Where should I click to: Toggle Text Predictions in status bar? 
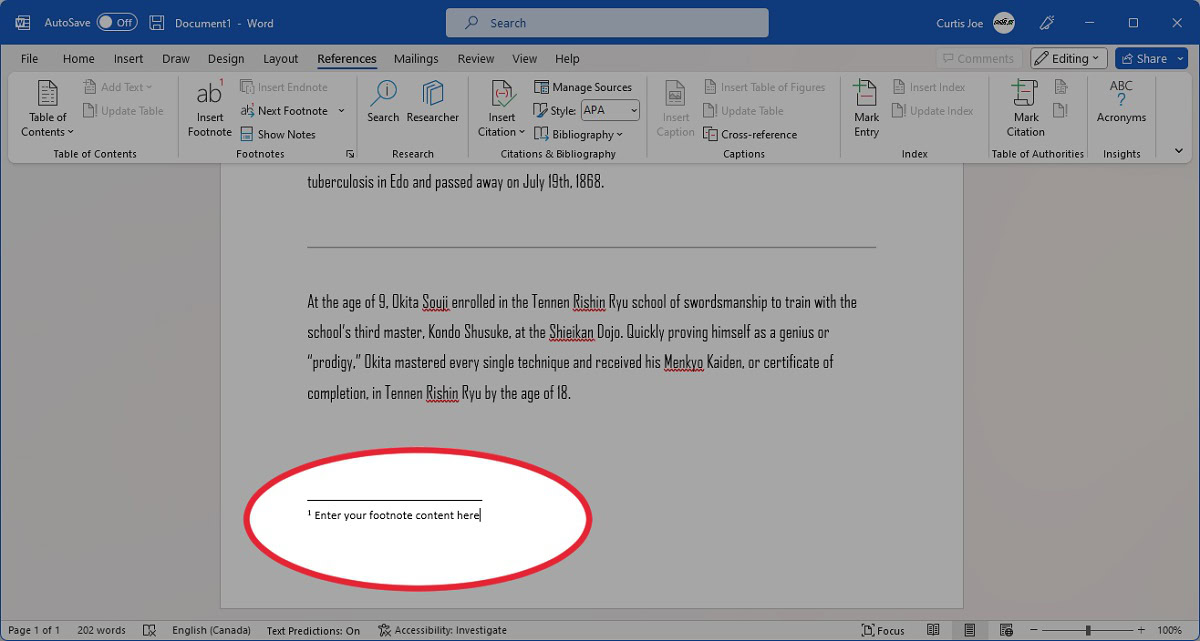[313, 630]
